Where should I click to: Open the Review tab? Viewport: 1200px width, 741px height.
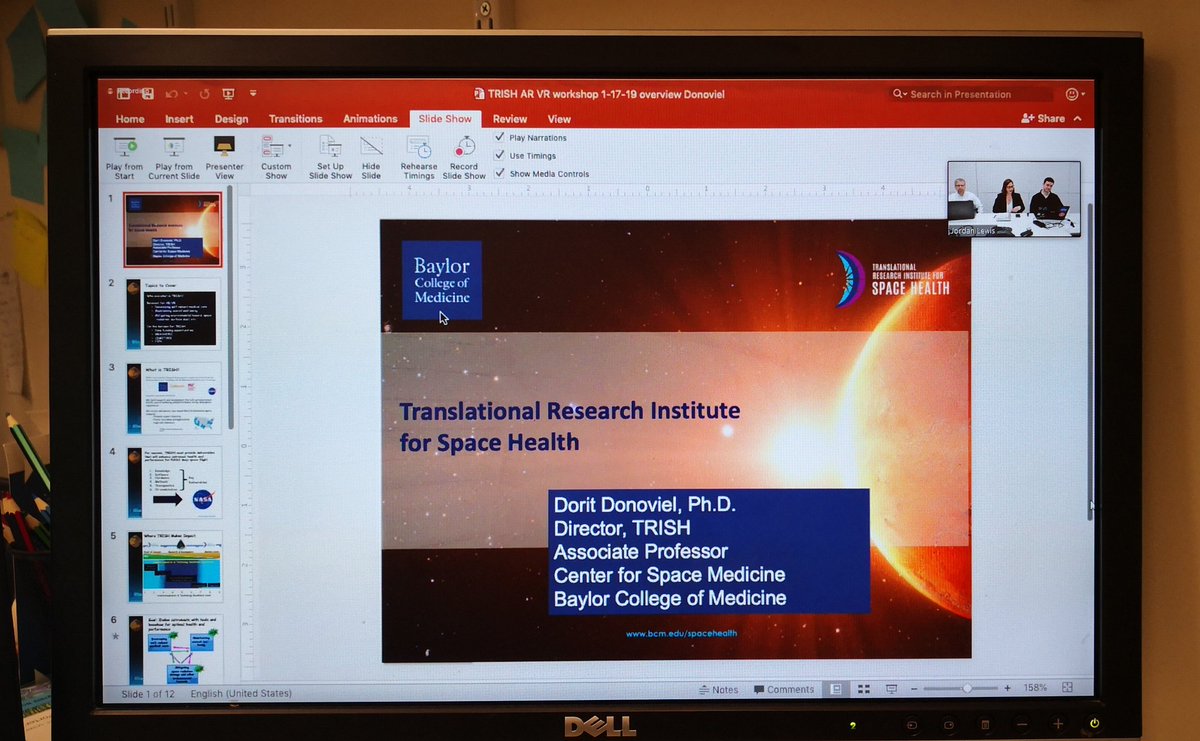tap(509, 119)
